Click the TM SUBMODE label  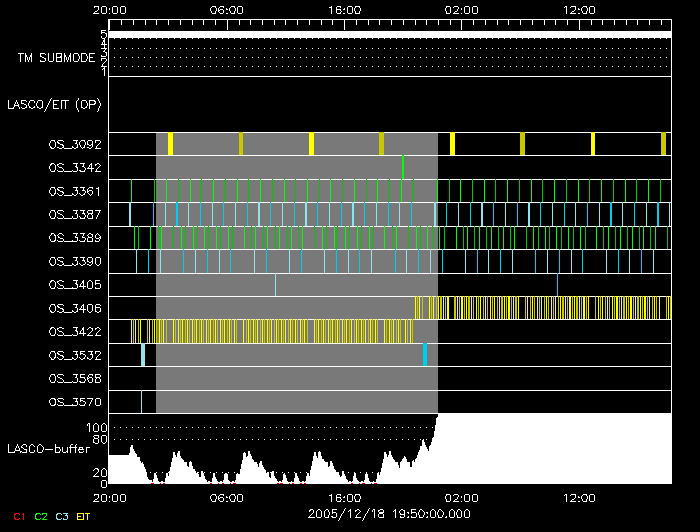point(56,58)
